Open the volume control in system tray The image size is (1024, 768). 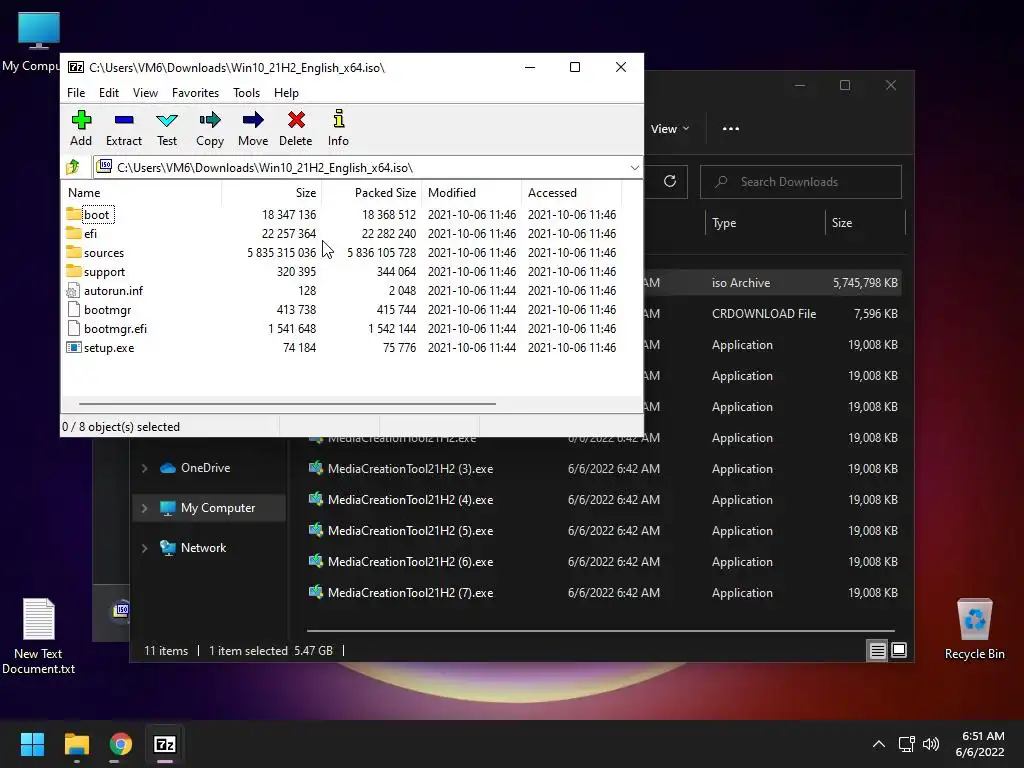[x=931, y=744]
